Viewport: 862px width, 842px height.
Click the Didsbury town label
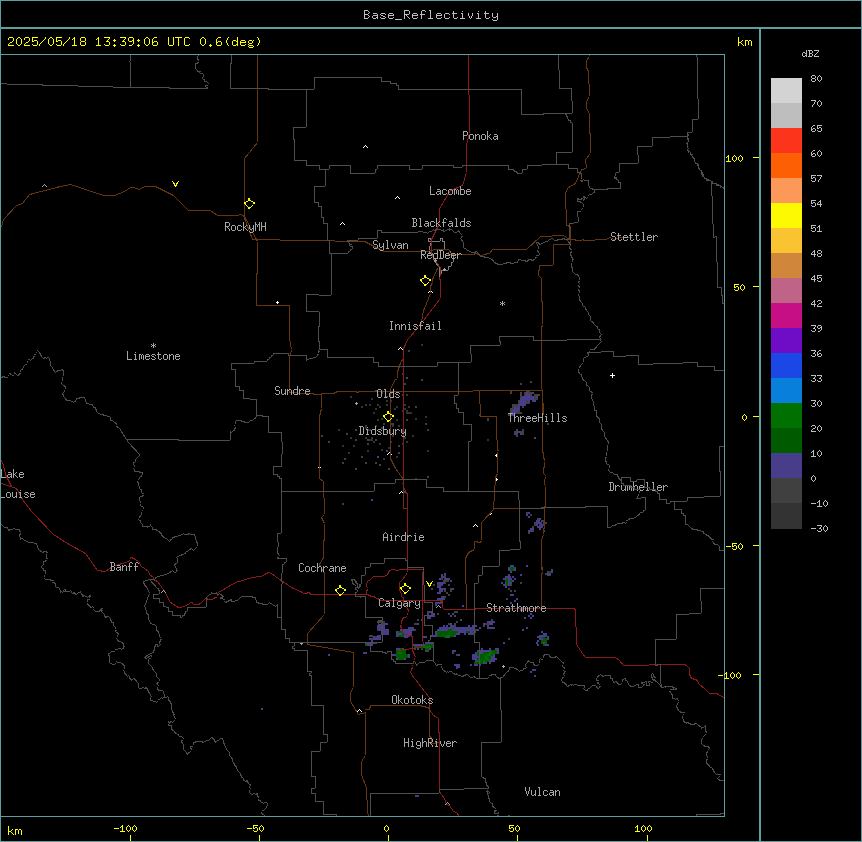click(x=383, y=431)
